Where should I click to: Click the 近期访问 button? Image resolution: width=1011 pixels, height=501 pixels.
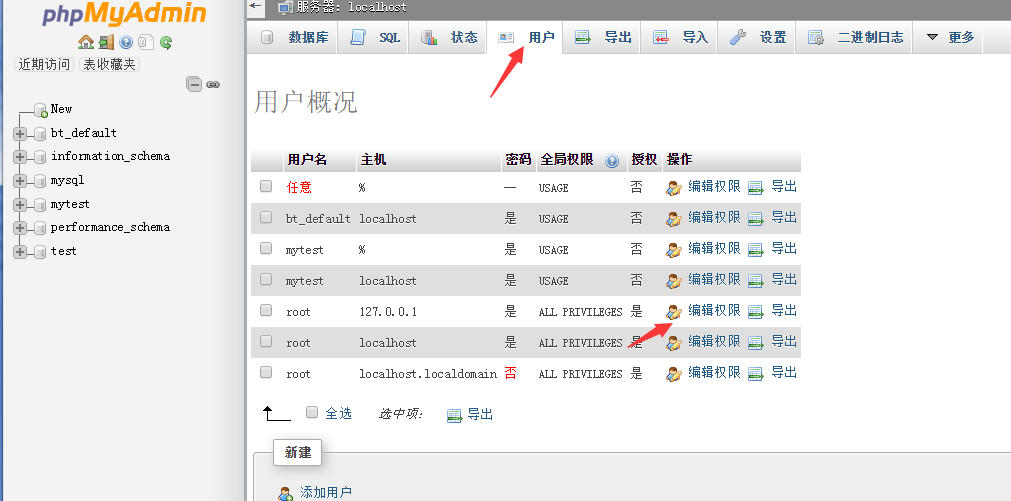coord(44,64)
